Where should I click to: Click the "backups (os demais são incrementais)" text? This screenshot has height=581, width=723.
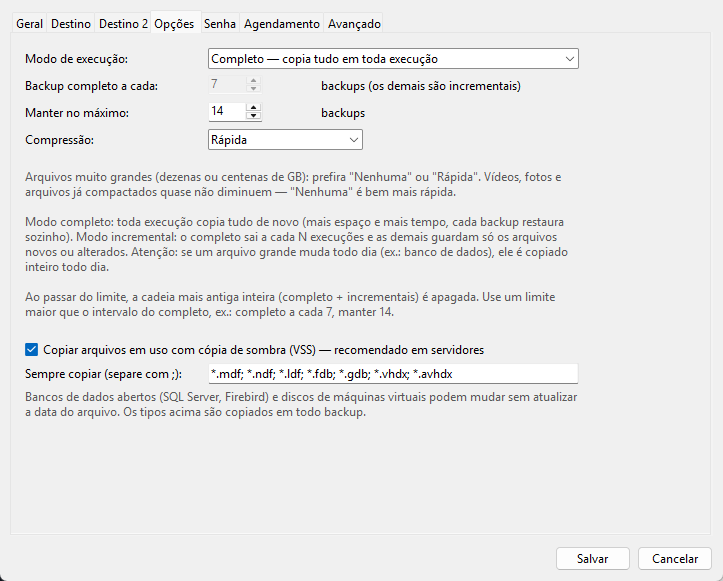[421, 86]
